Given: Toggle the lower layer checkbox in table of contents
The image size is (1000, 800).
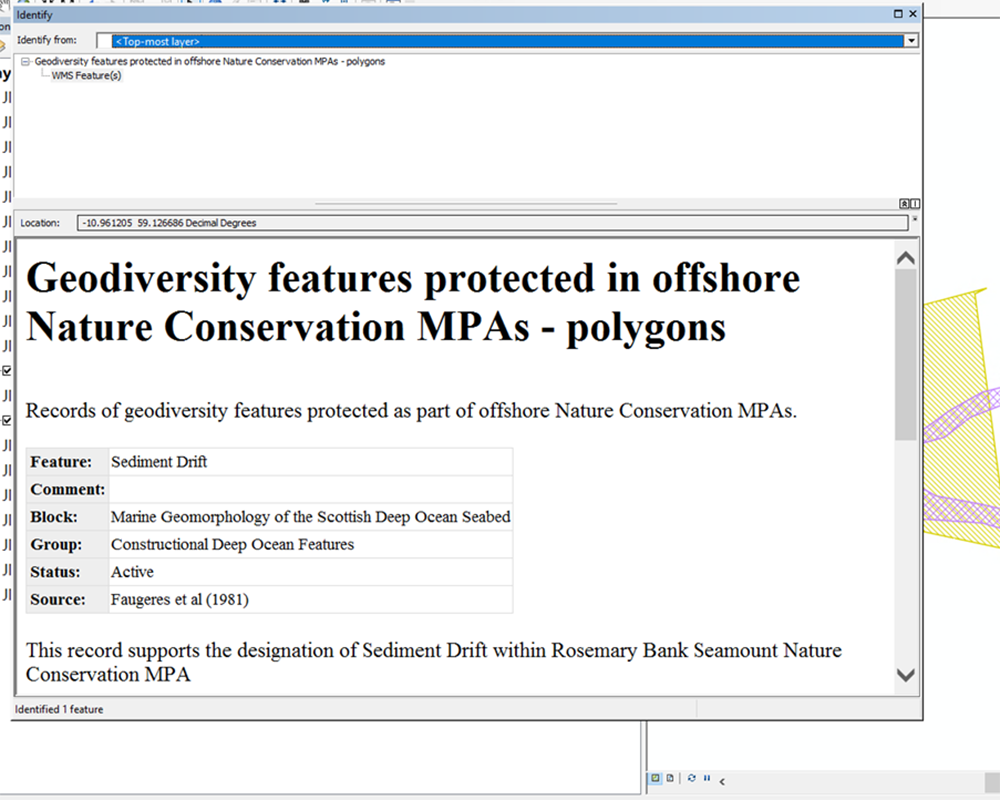Looking at the screenshot, I should point(7,420).
